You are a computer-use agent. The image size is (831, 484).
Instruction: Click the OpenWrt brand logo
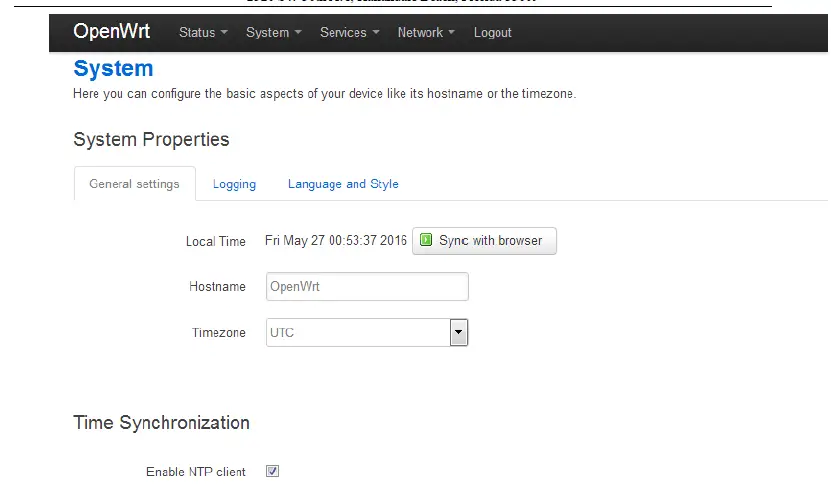[111, 32]
